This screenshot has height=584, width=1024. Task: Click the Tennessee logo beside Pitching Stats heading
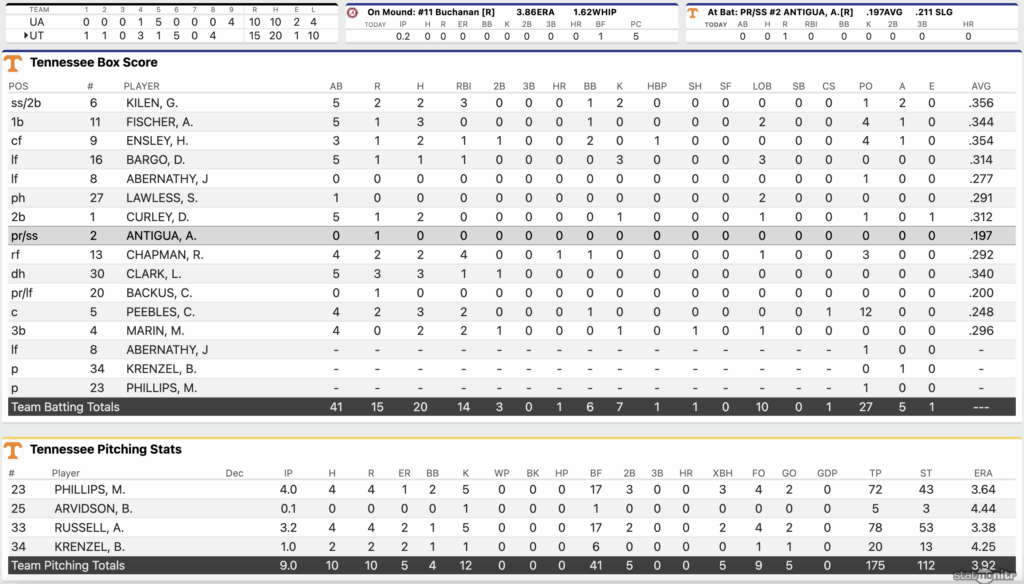click(13, 450)
